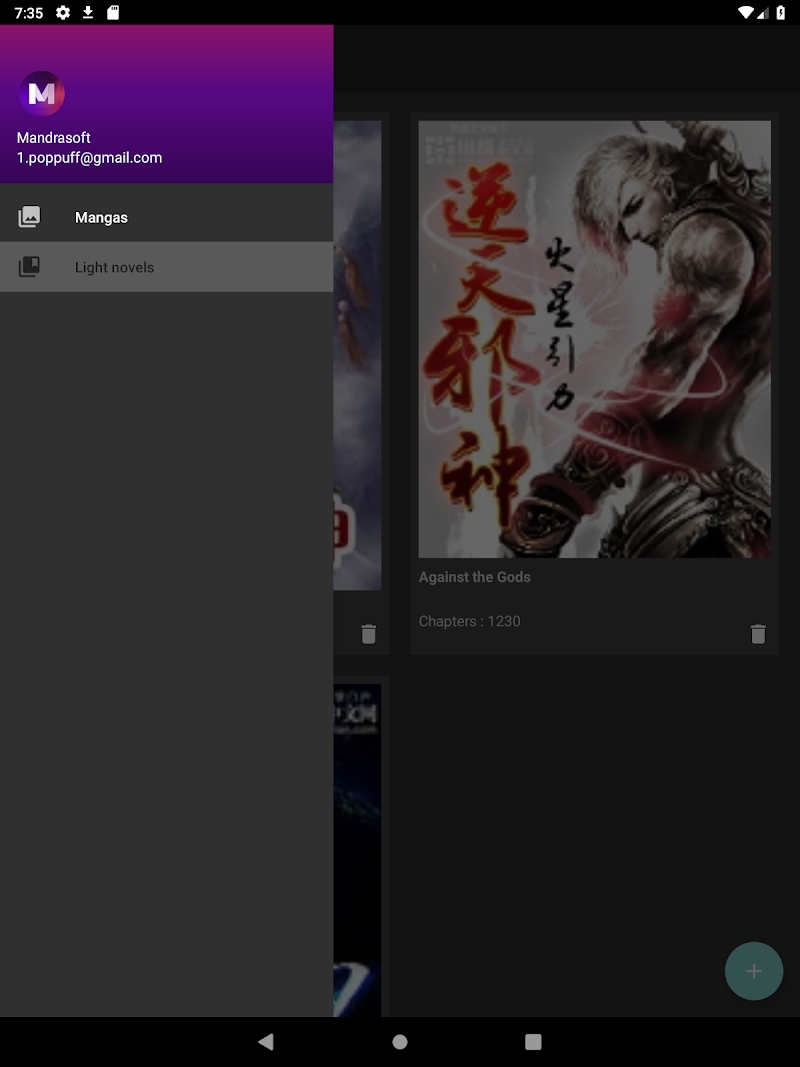This screenshot has height=1067, width=800.
Task: Open Against the Gods cover image
Action: pos(595,339)
